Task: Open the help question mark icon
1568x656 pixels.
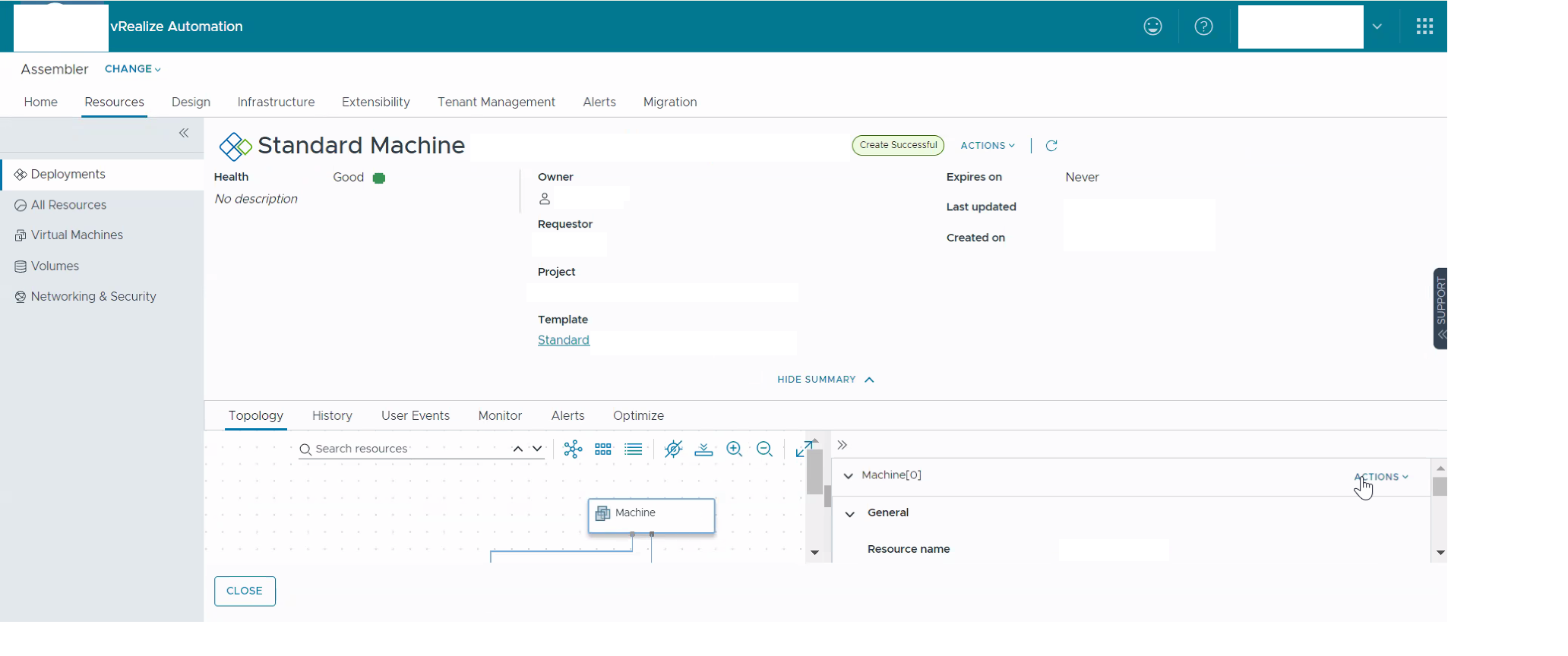Action: (1203, 27)
